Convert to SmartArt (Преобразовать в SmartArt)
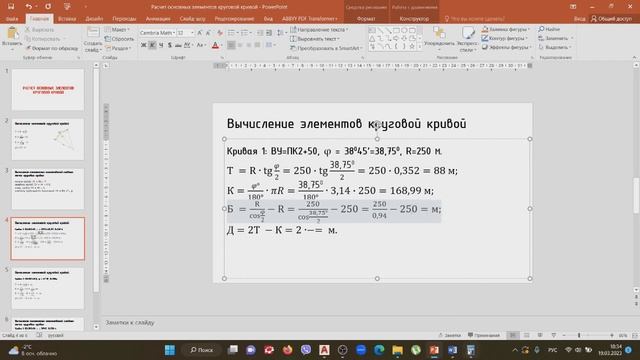 (x=326, y=48)
